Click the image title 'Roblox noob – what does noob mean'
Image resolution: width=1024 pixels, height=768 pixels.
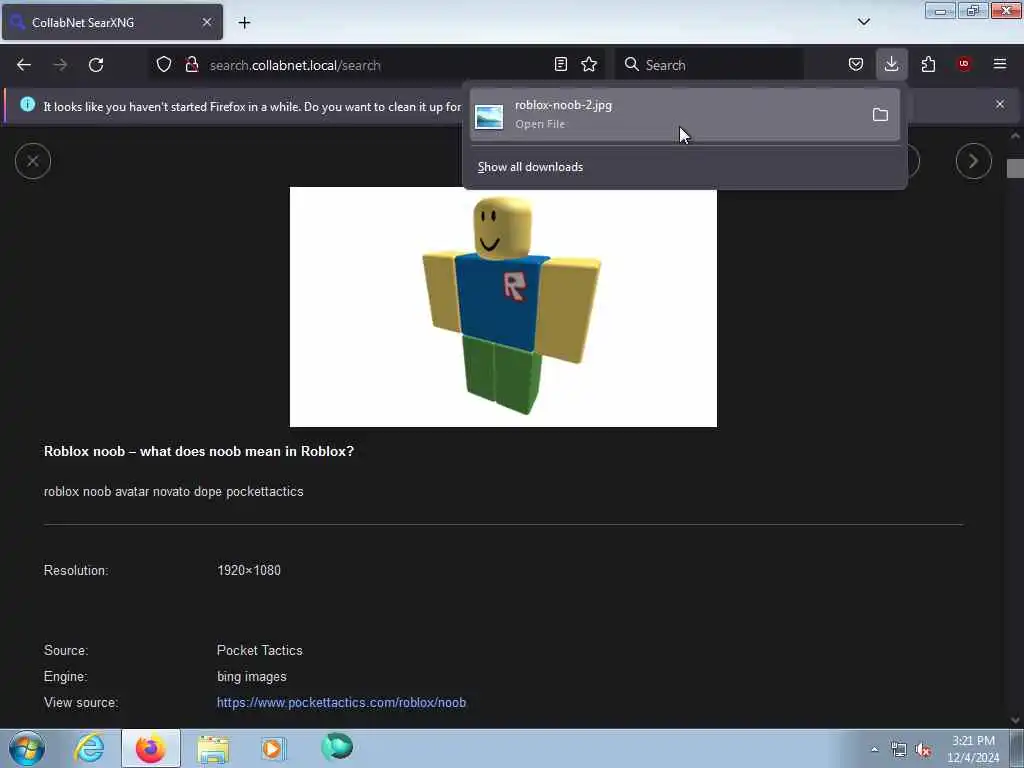pyautogui.click(x=199, y=451)
